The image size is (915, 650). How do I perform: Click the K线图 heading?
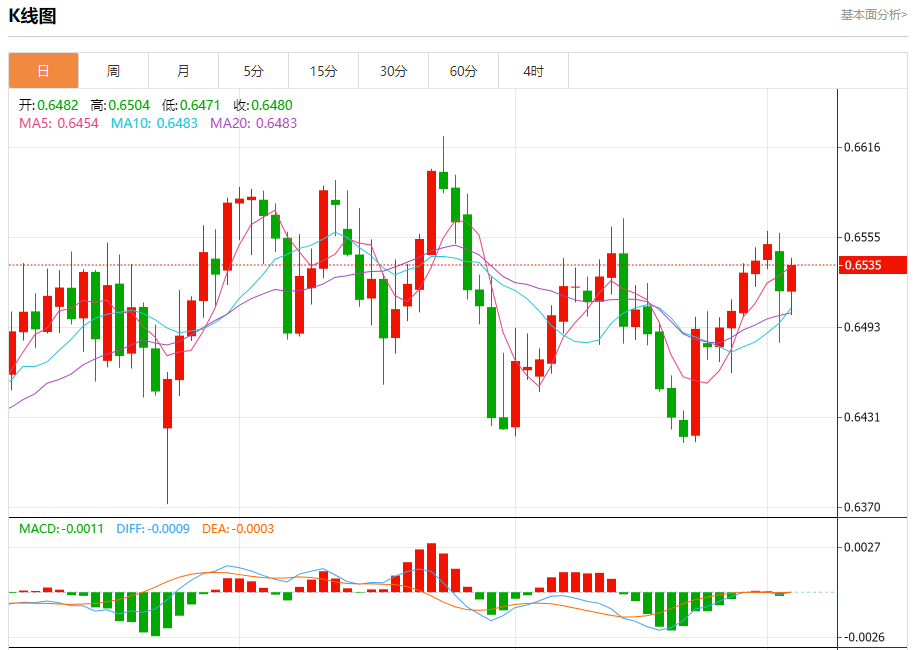32,16
